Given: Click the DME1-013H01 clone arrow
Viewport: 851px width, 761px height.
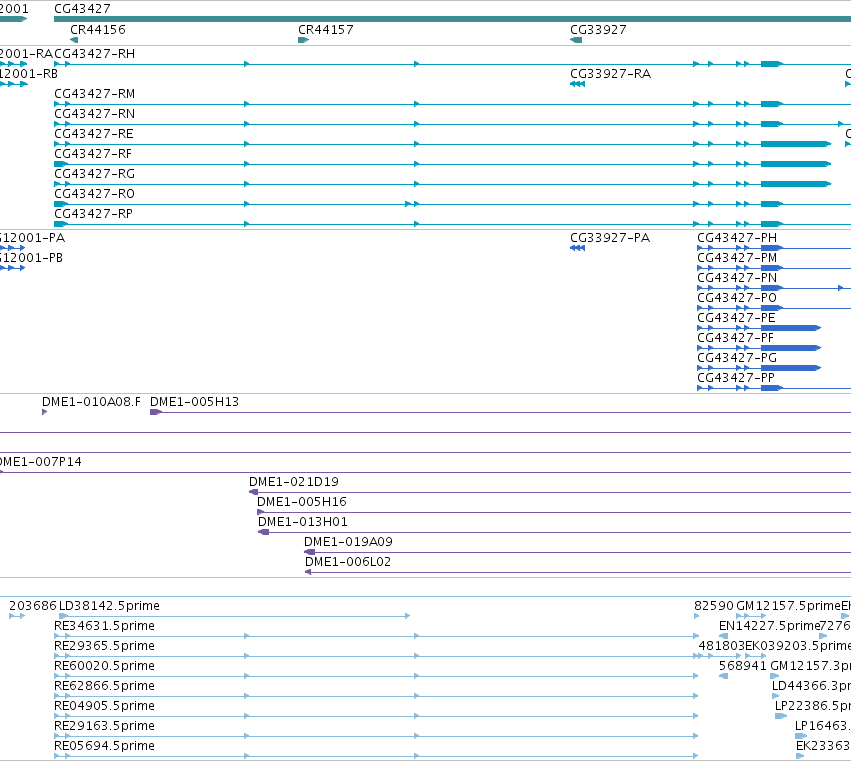Looking at the screenshot, I should 263,532.
